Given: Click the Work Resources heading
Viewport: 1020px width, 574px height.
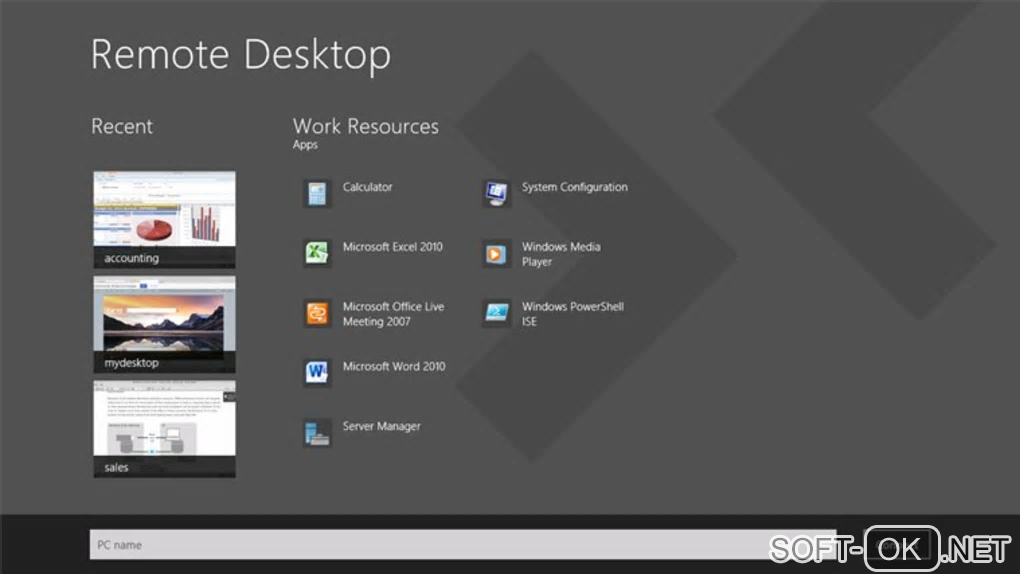Looking at the screenshot, I should pyautogui.click(x=366, y=126).
